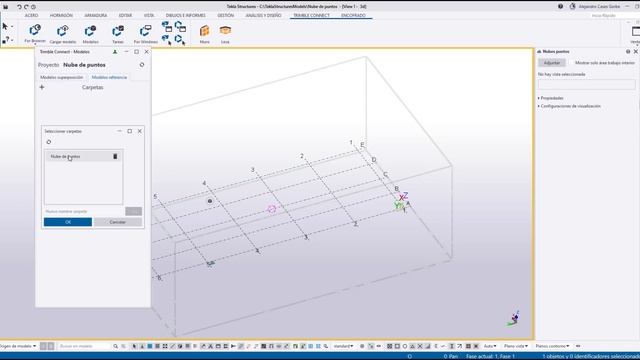Open the HORMIGÓN ribbon tab
Viewport: 640px width, 360px height.
click(61, 16)
